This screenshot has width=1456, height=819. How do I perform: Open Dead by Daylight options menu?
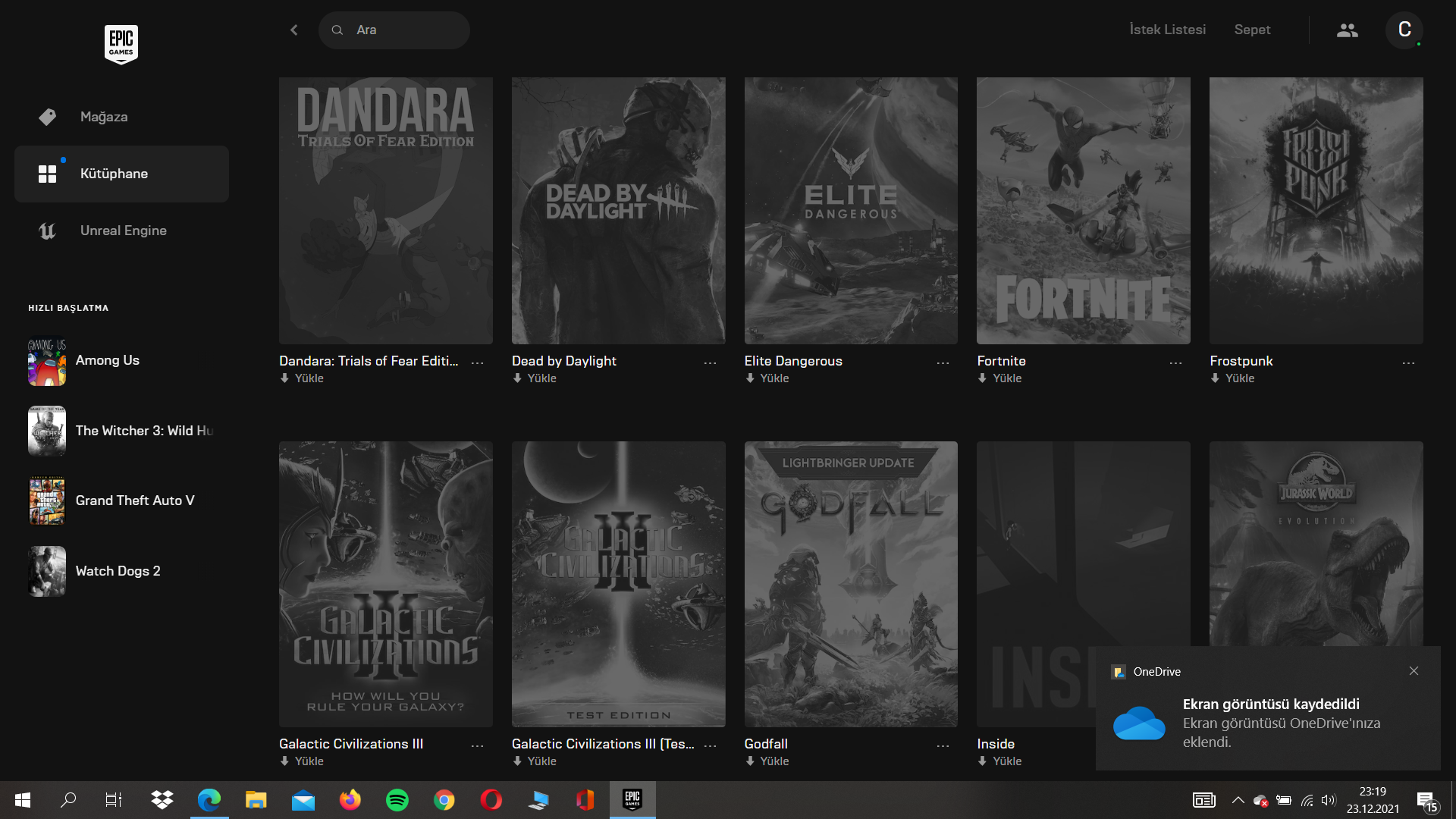coord(710,363)
